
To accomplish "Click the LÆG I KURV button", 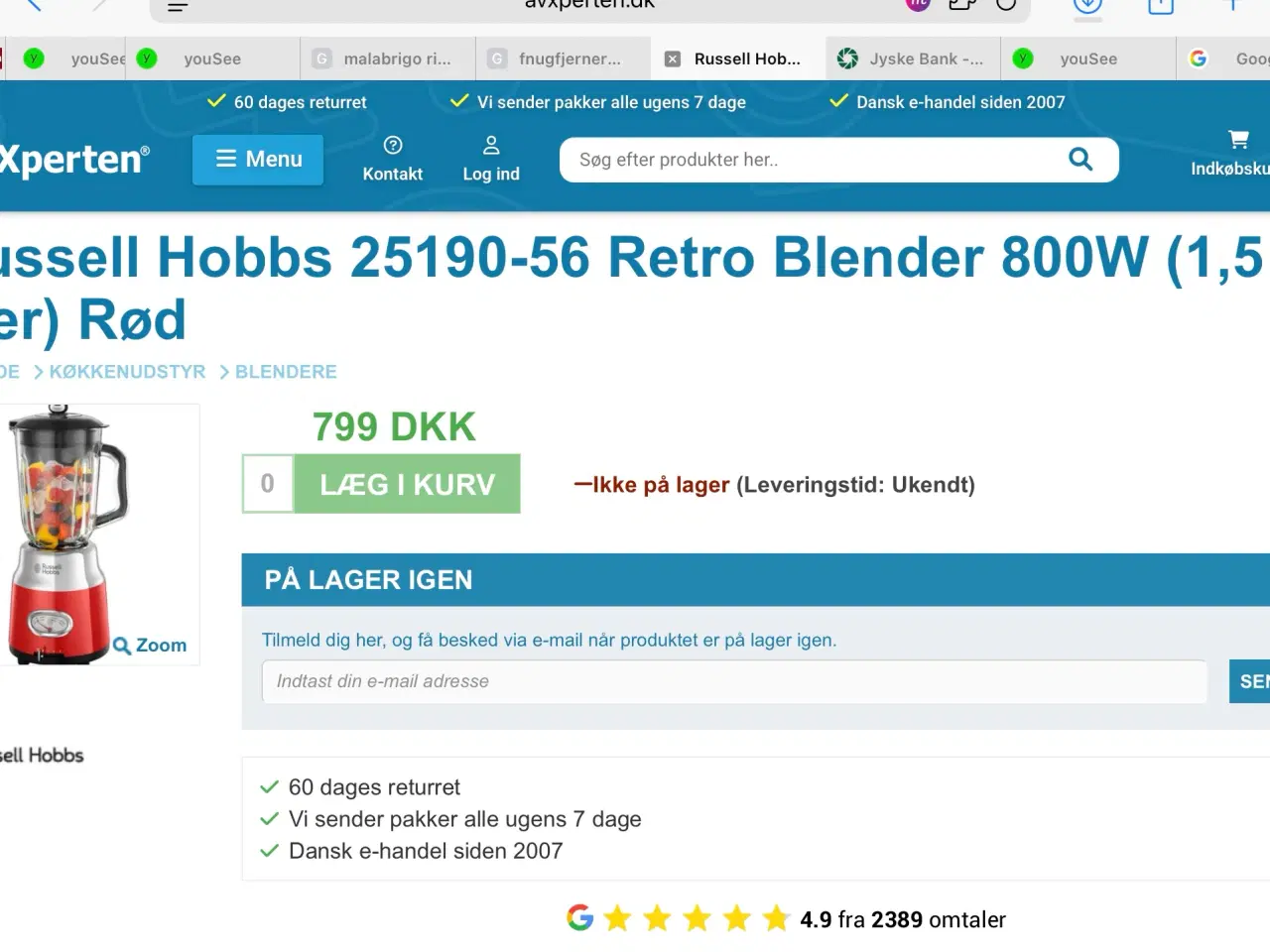I will tap(407, 484).
